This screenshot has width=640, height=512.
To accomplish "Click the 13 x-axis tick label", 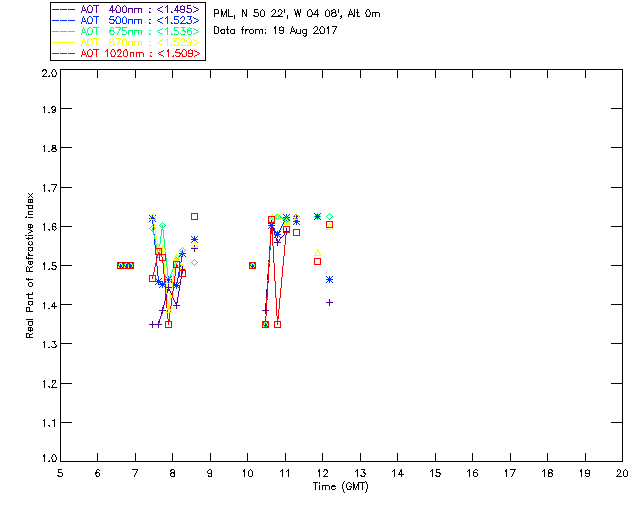I will pyautogui.click(x=360, y=473).
